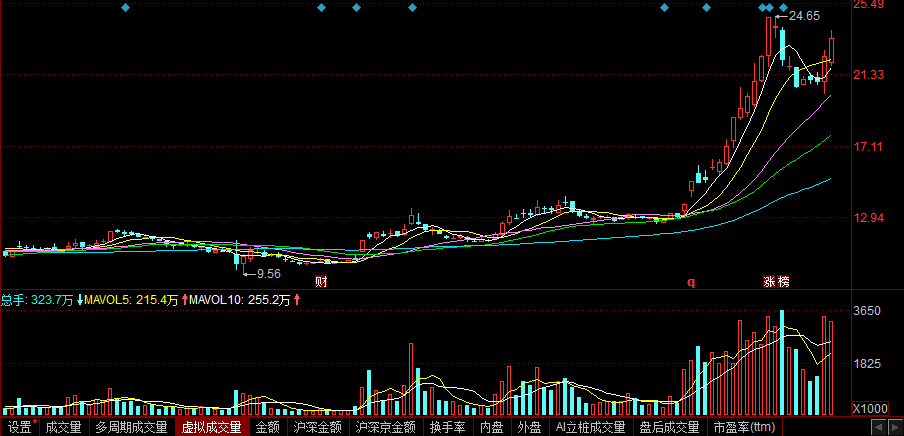Click the X1000 volume unit label
The image size is (904, 436).
(870, 409)
